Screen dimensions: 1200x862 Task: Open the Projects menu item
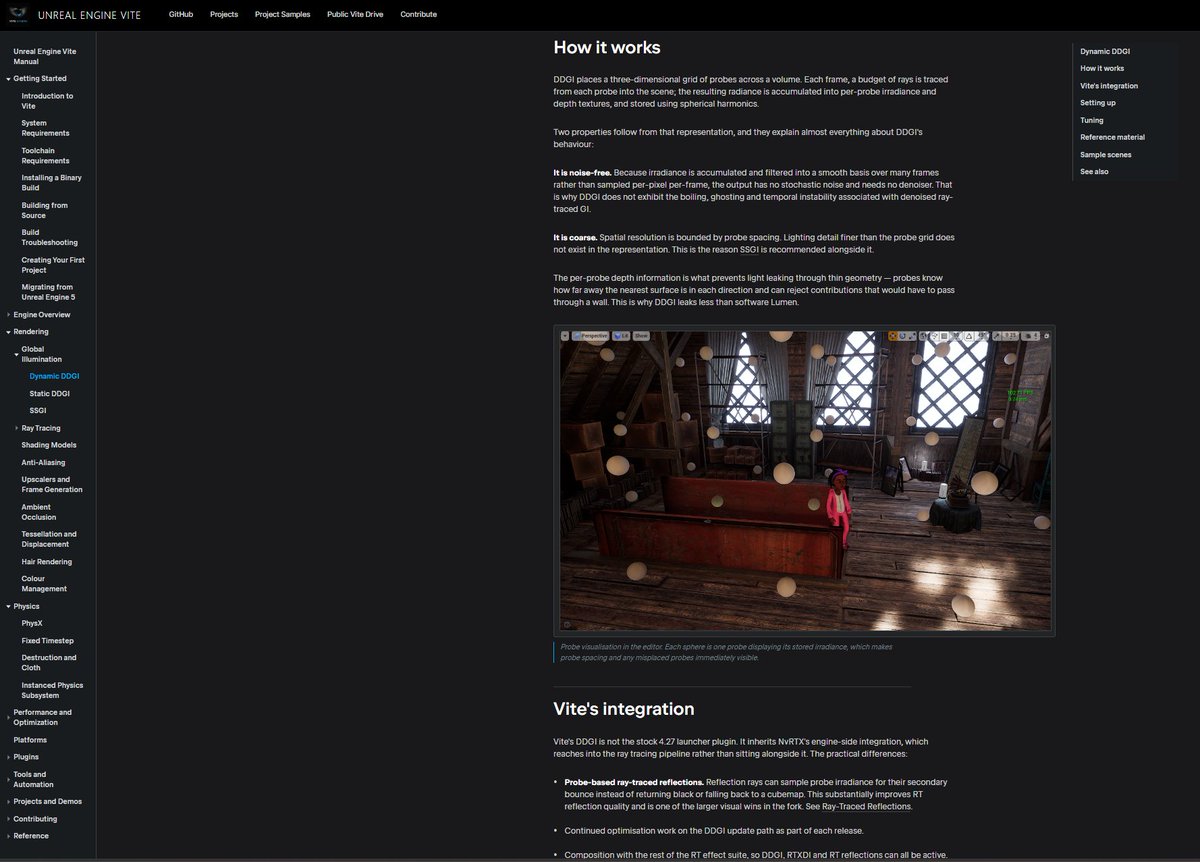[224, 15]
